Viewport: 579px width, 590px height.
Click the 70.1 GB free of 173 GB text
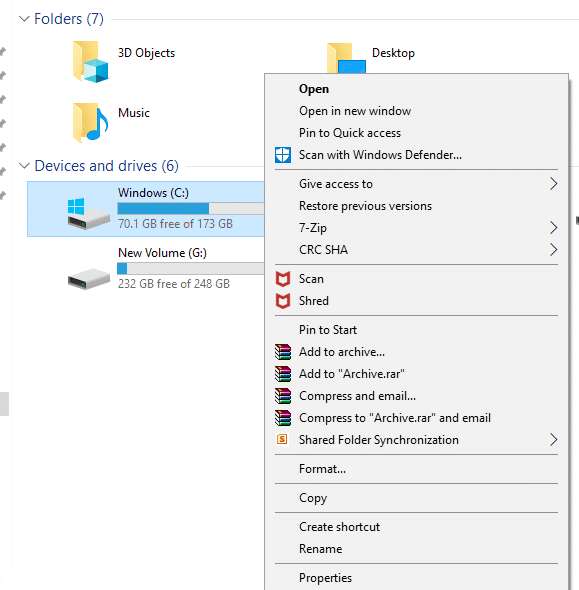tap(175, 224)
